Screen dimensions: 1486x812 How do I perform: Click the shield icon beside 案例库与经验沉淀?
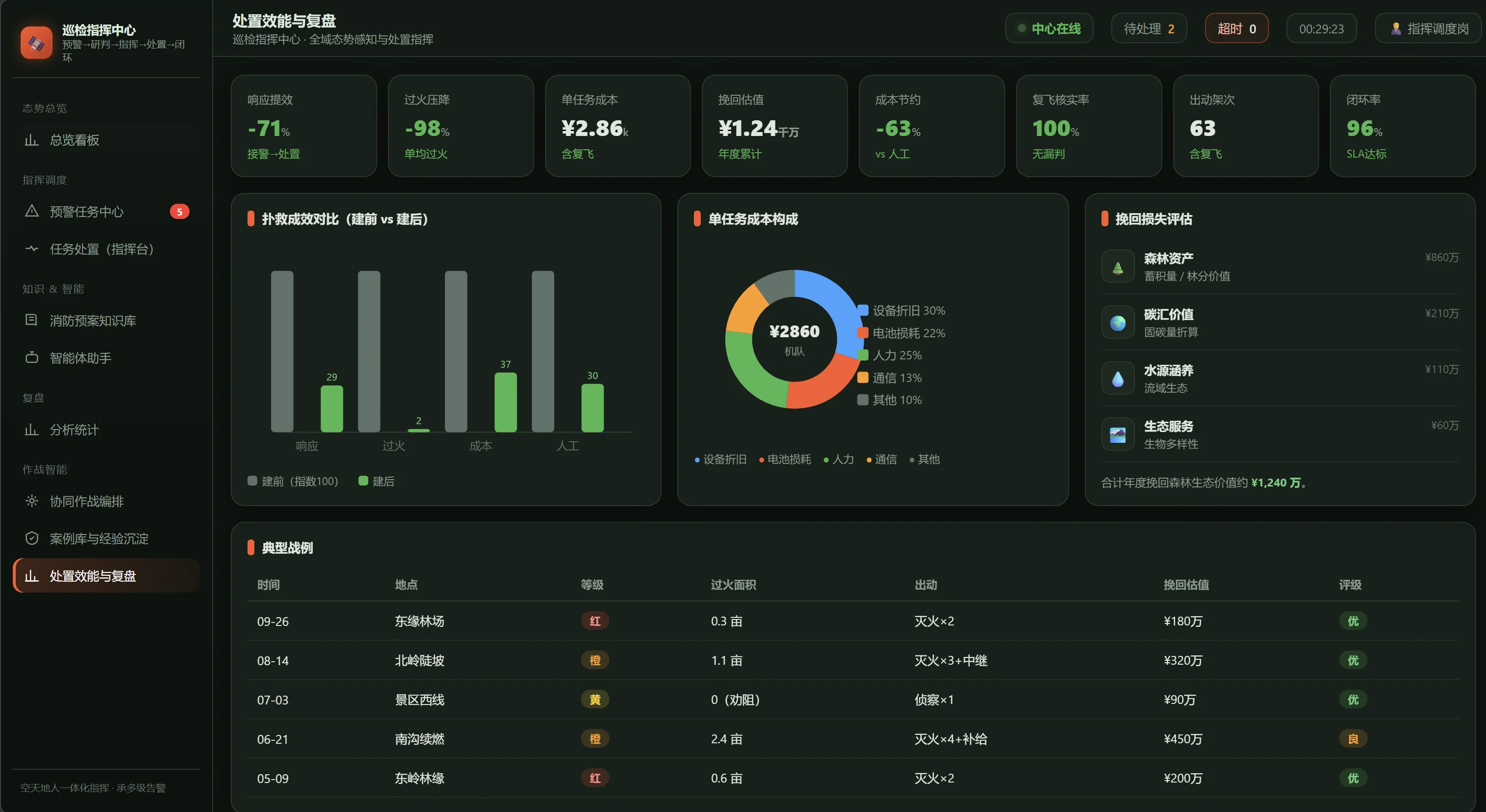tap(32, 539)
